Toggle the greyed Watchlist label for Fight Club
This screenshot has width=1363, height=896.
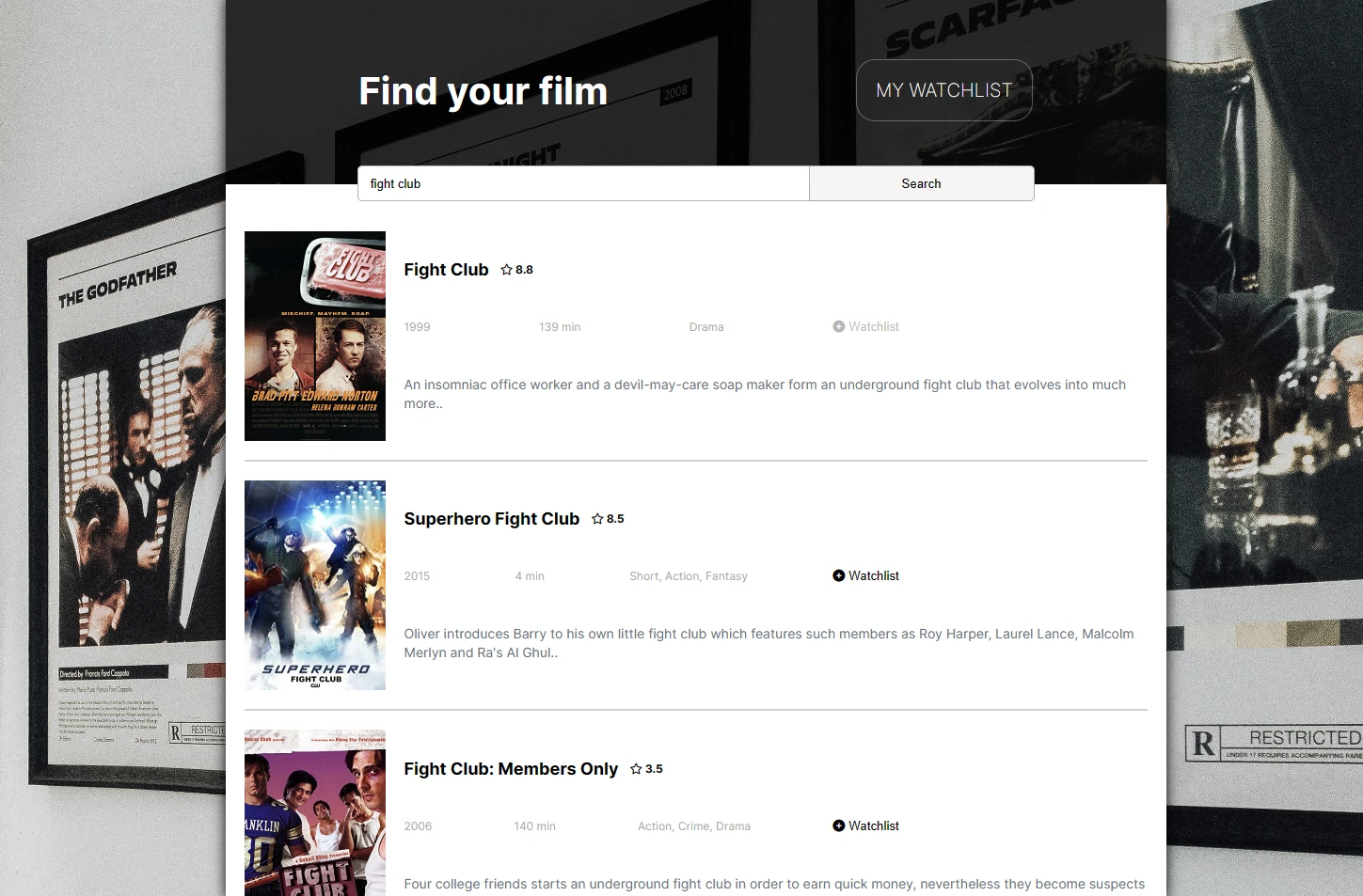point(874,326)
